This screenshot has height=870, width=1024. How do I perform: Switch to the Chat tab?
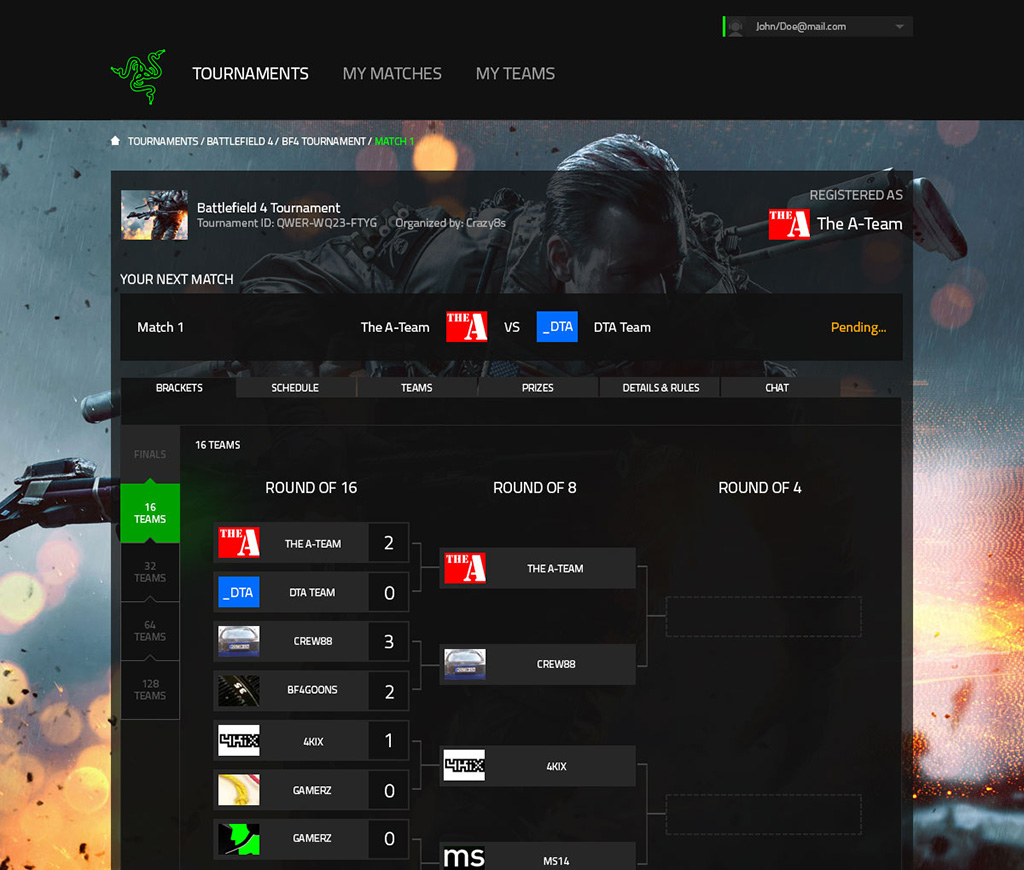pyautogui.click(x=777, y=387)
